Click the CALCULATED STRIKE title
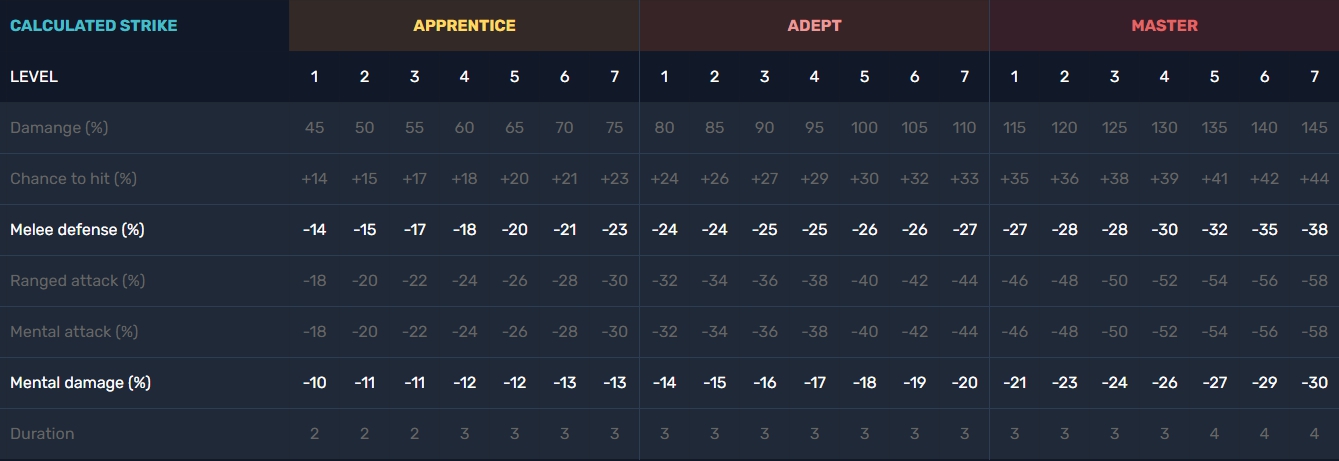Viewport: 1339px width, 461px height. click(x=93, y=25)
